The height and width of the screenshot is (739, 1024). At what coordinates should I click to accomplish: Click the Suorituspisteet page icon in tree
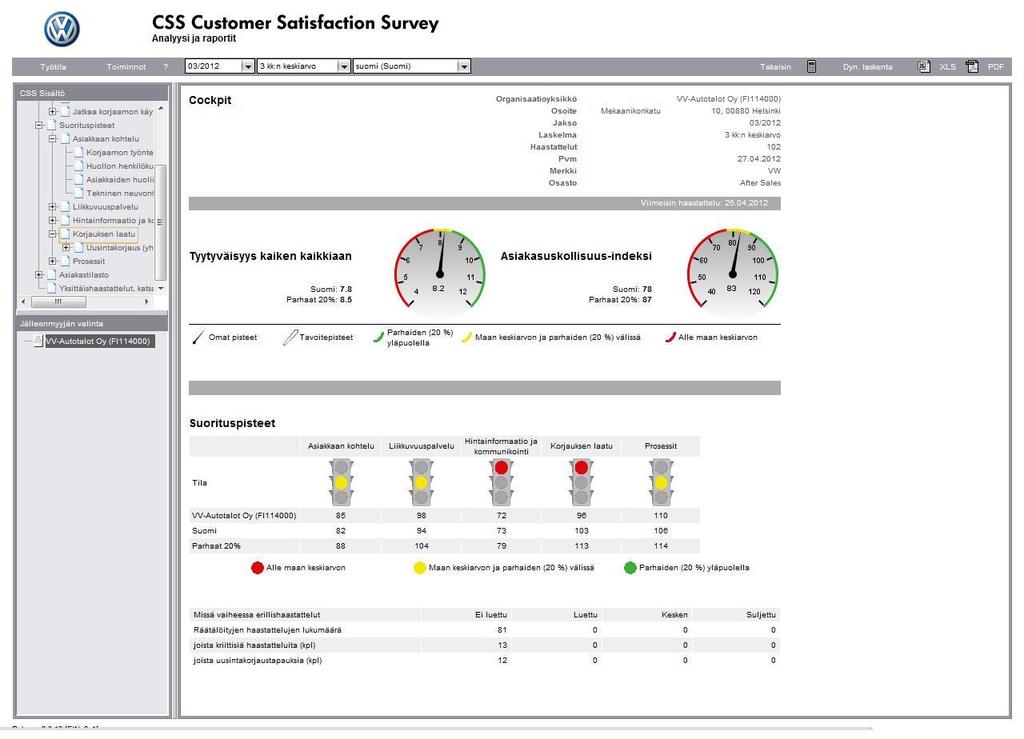52,125
